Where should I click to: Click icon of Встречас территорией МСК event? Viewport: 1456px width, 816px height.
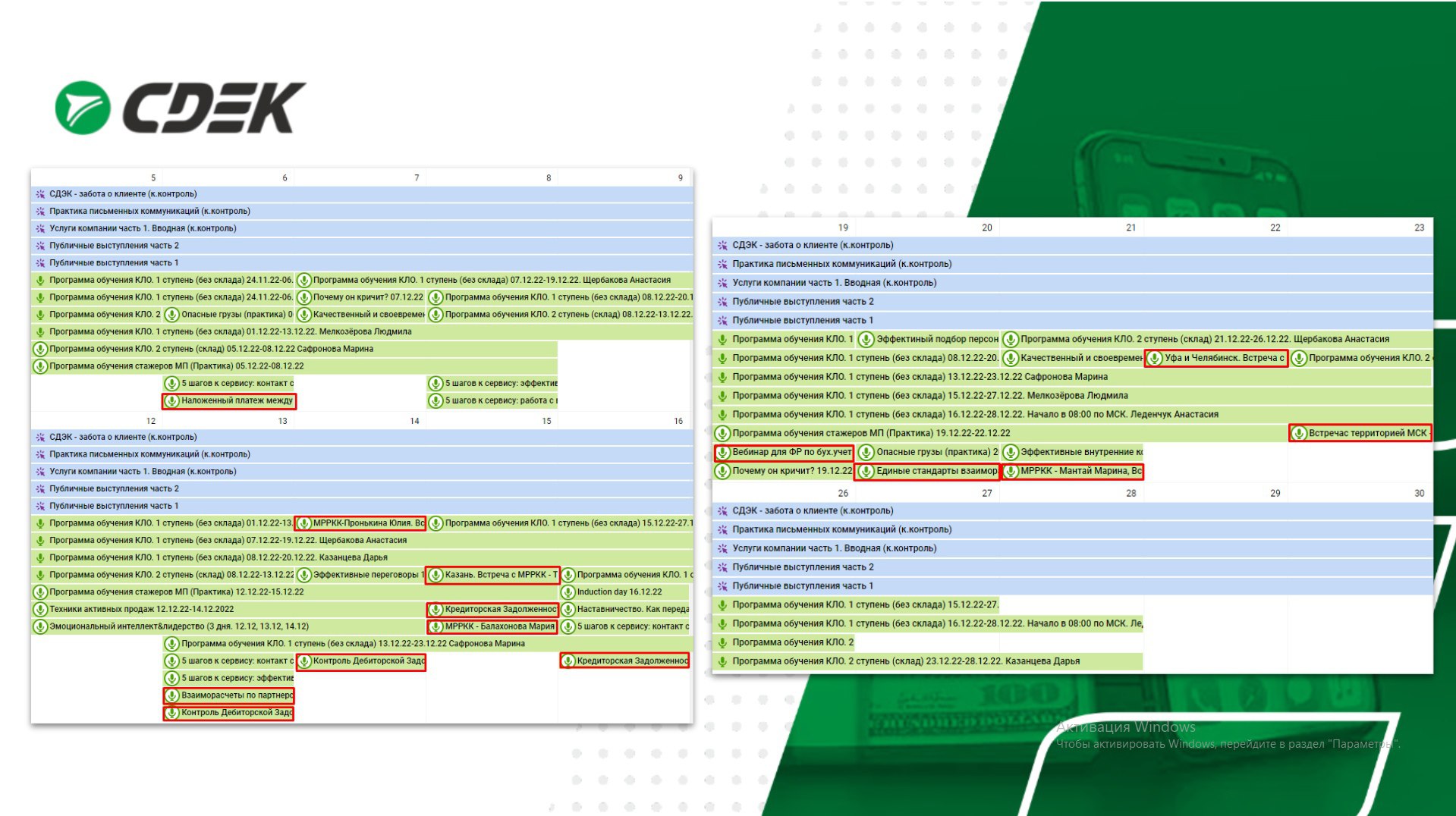click(x=1299, y=433)
